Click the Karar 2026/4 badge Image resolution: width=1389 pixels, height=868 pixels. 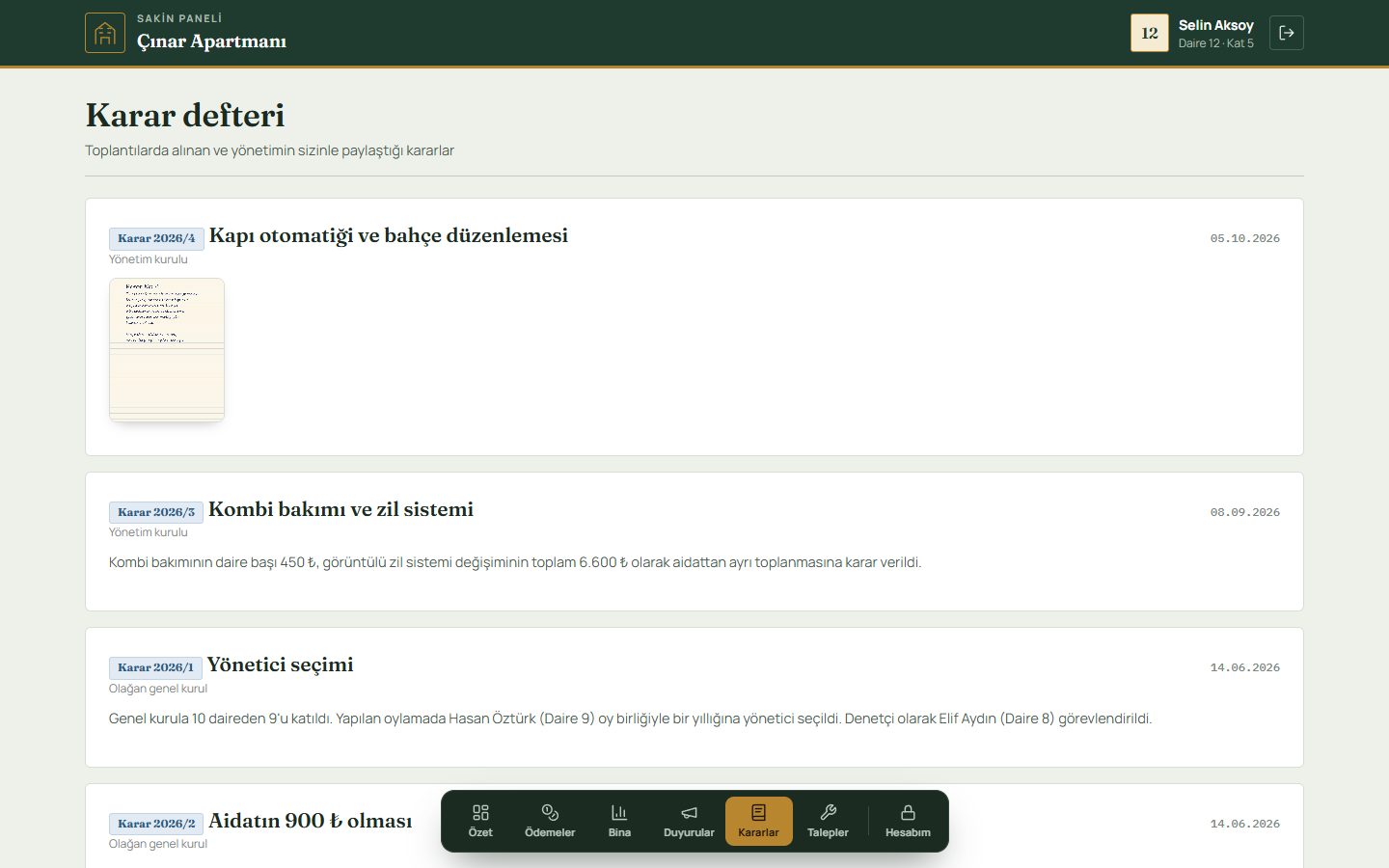click(156, 238)
